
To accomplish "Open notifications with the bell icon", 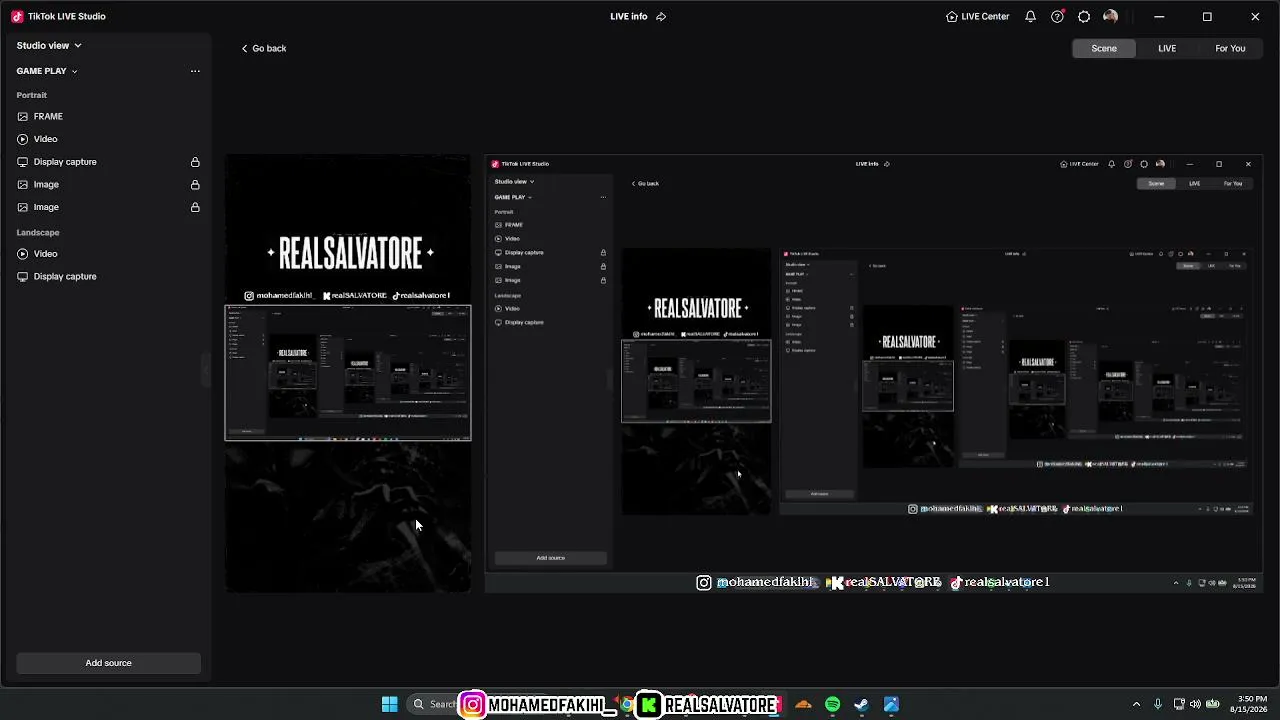I will 1030,16.
